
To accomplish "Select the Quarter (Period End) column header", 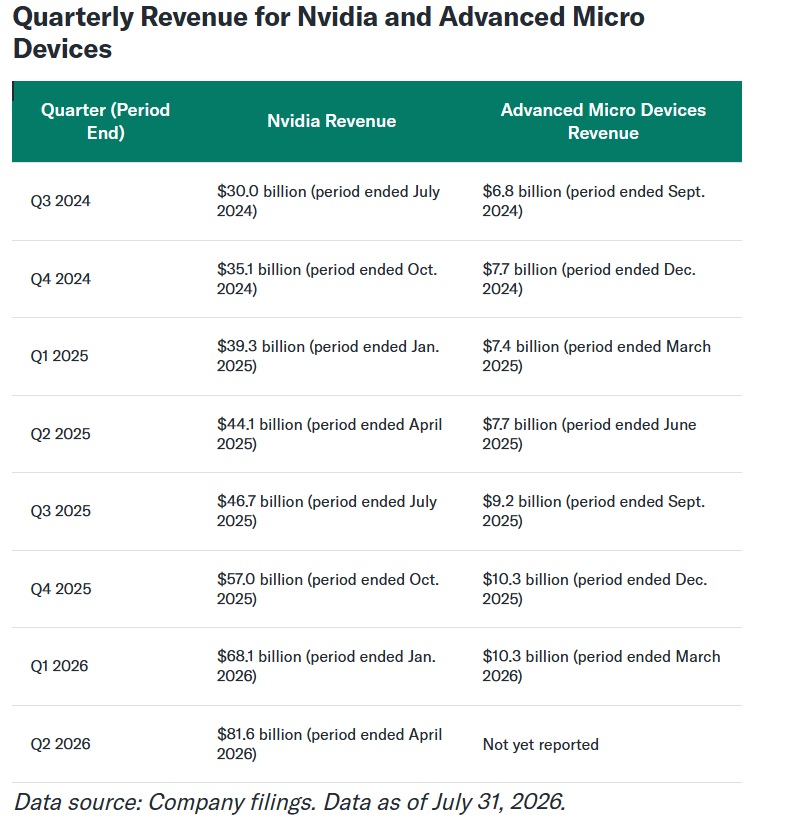I will click(105, 121).
